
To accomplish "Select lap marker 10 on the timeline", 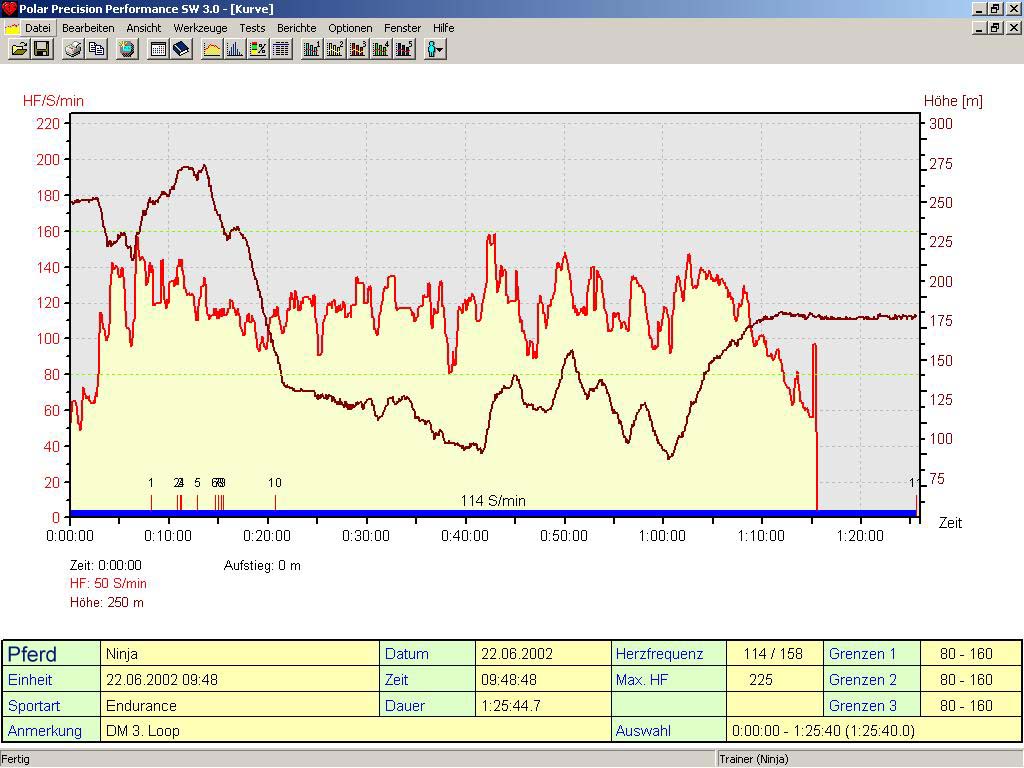I will (x=275, y=483).
